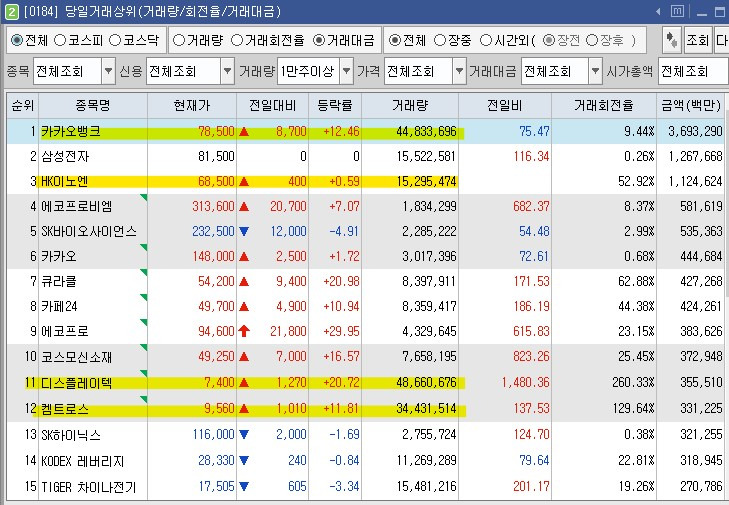Sort by 현재가 column header
This screenshot has height=505, width=729.
[x=192, y=106]
